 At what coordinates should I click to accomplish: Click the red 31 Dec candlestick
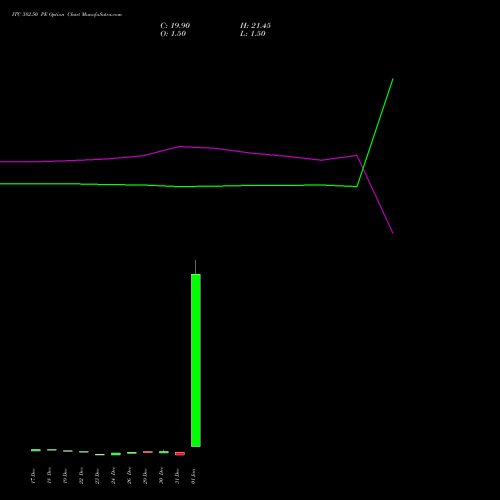coord(180,454)
